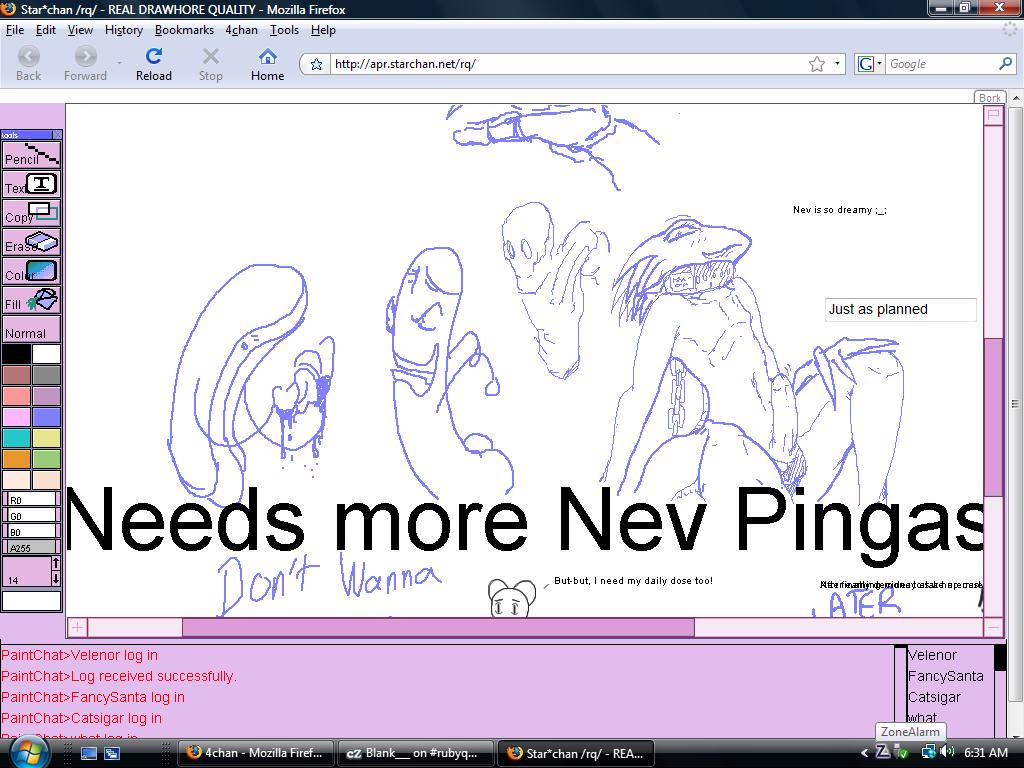Open the Back/Forward history dropdown
The image size is (1024, 768).
tap(119, 64)
